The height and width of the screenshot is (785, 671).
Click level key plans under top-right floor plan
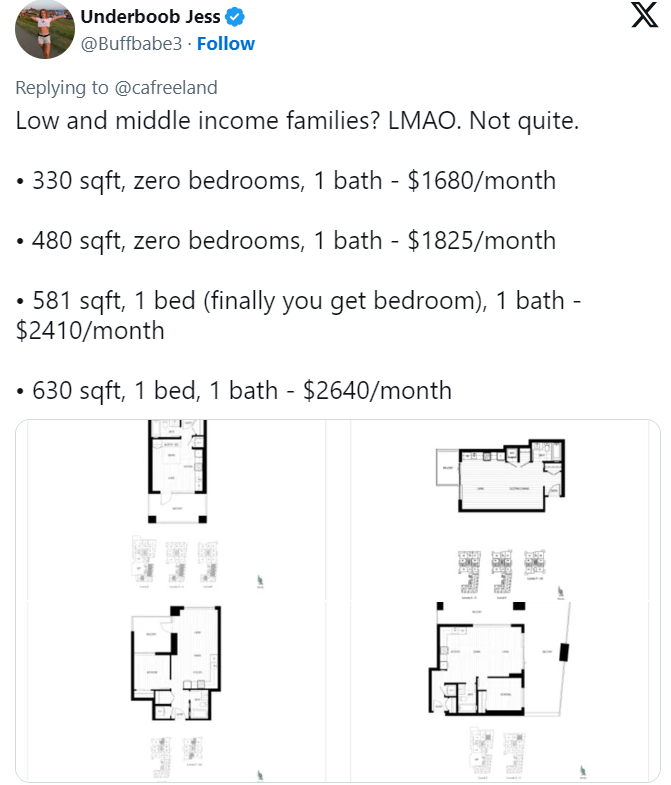502,574
